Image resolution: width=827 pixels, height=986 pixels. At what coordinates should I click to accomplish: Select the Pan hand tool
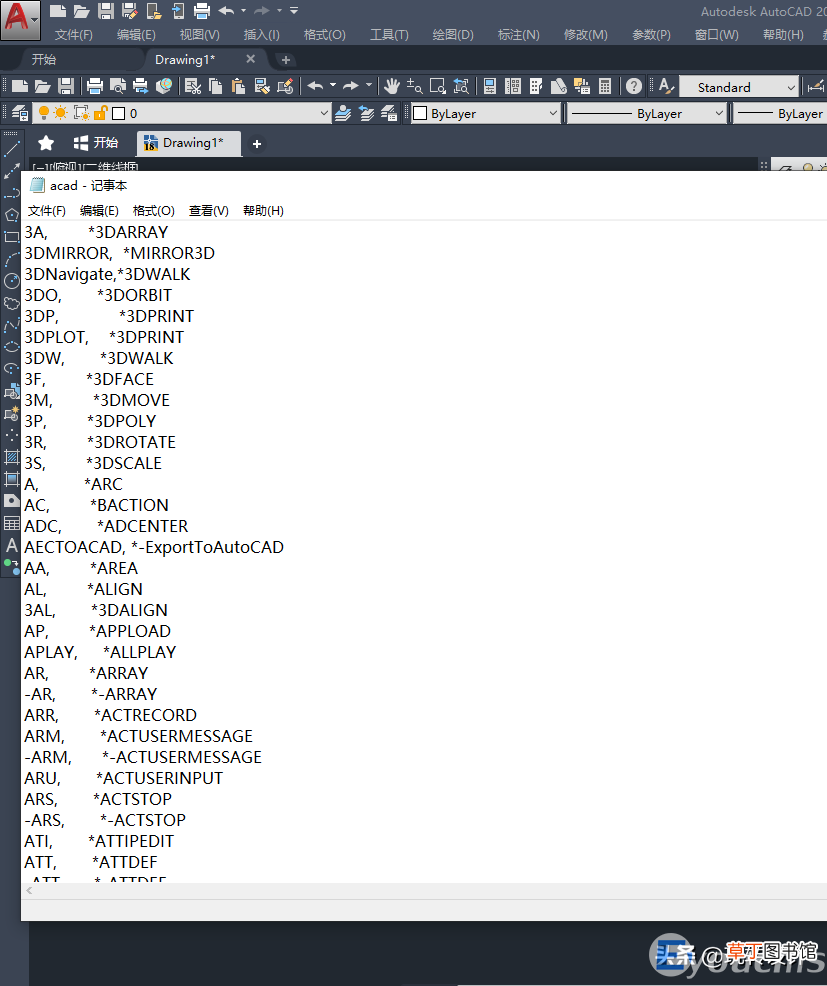coord(392,86)
